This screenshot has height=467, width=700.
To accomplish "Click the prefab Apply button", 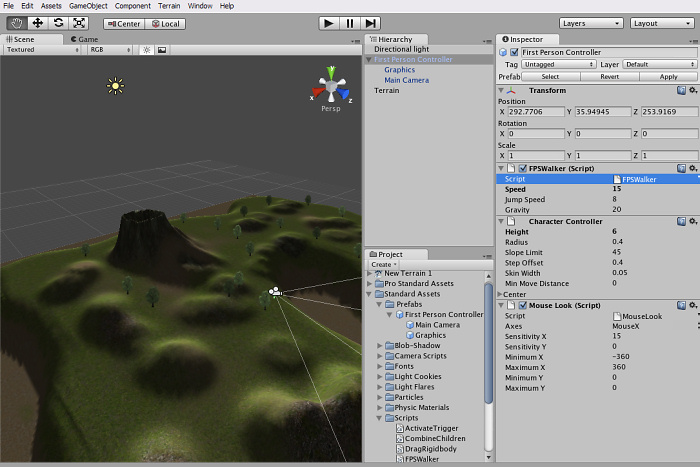I will tap(668, 77).
